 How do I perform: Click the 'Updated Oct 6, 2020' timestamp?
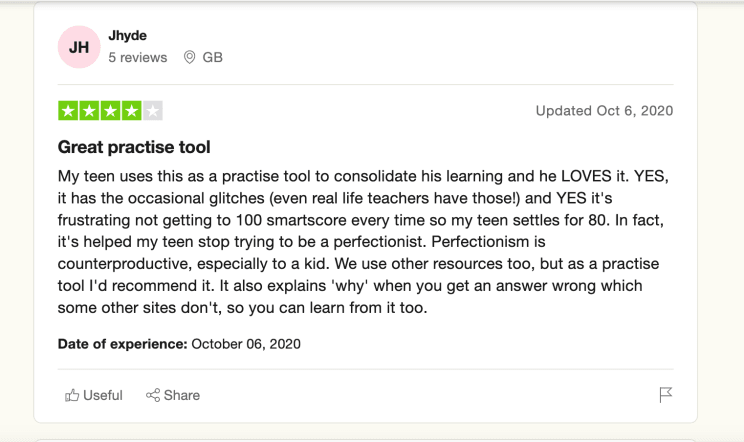tap(604, 110)
